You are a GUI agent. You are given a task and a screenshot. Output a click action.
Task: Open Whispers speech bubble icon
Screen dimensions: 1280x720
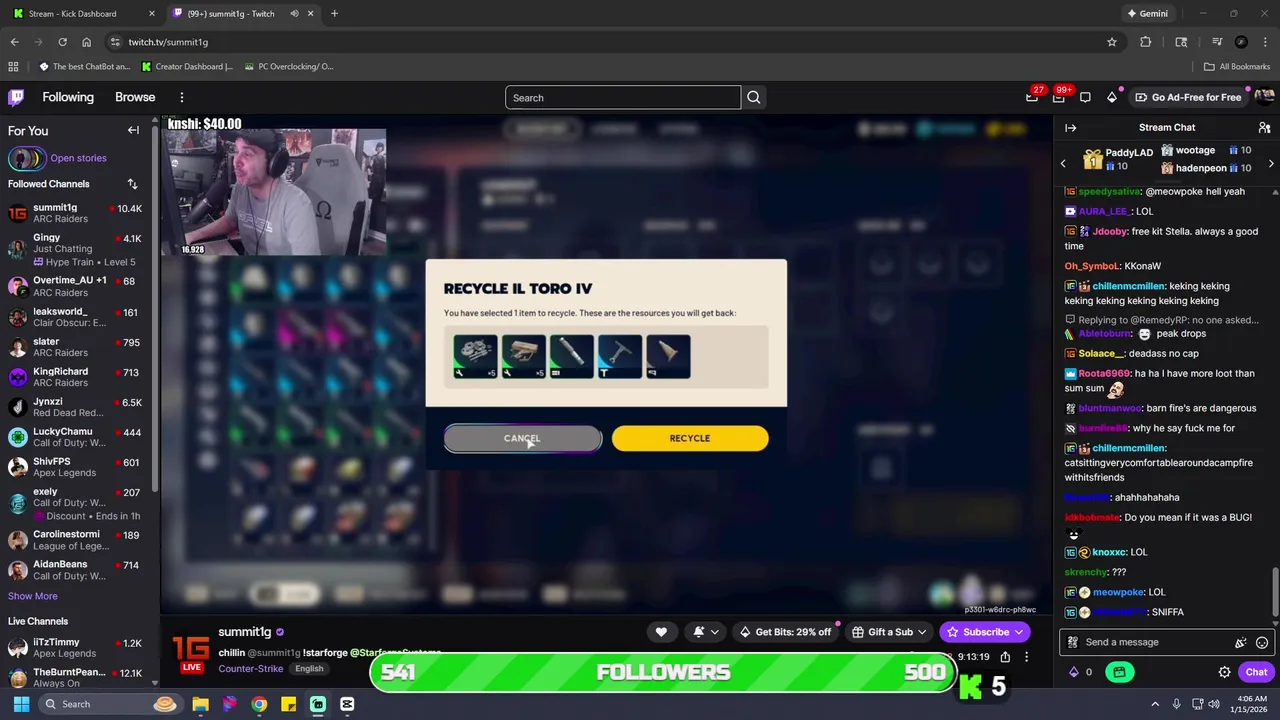1085,97
